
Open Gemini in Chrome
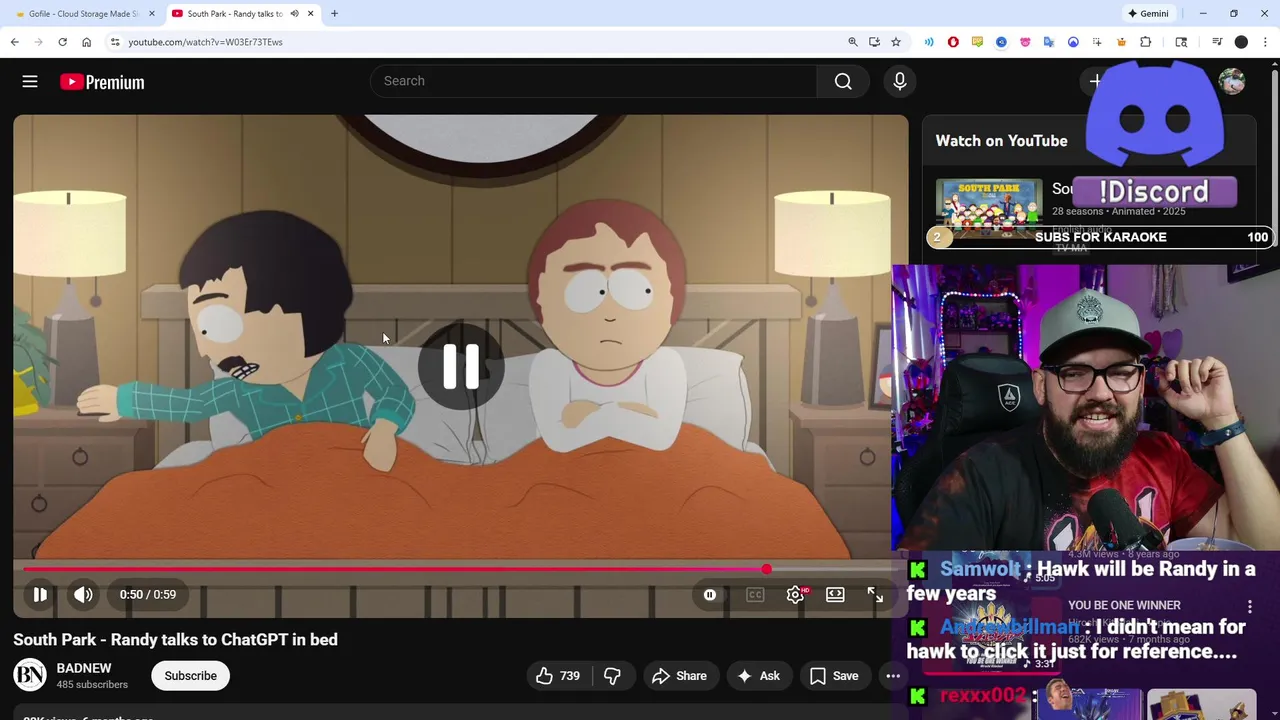pos(1148,14)
